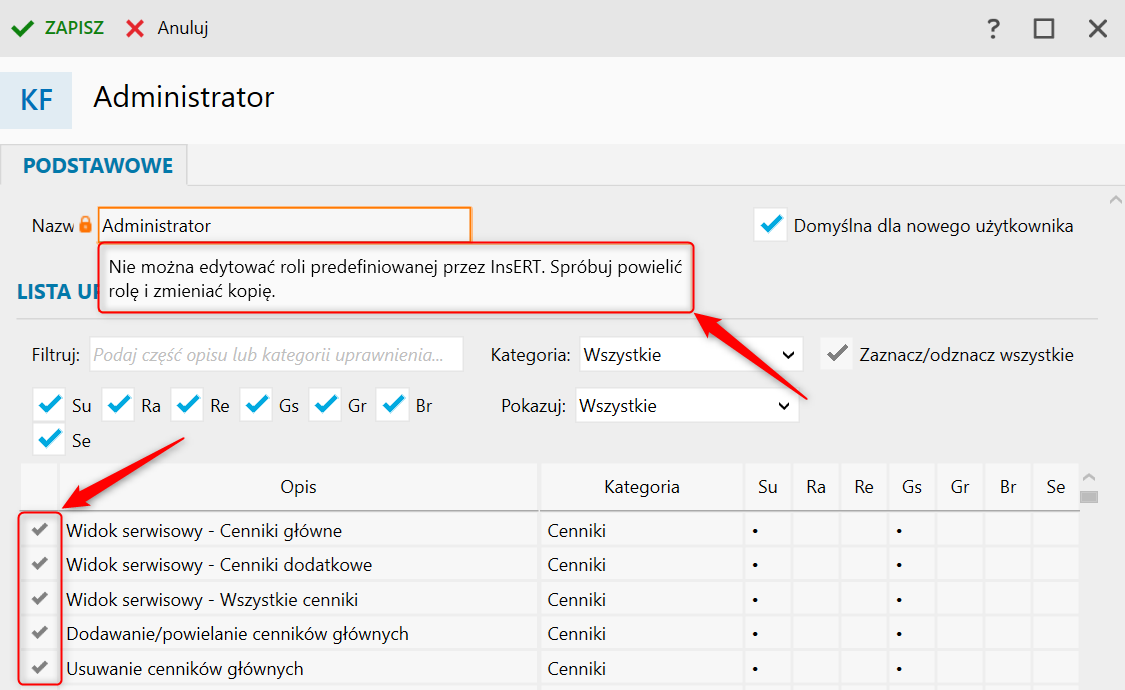Viewport: 1125px width, 690px height.
Task: Select the PODSTAWOWE tab
Action: tap(98, 166)
